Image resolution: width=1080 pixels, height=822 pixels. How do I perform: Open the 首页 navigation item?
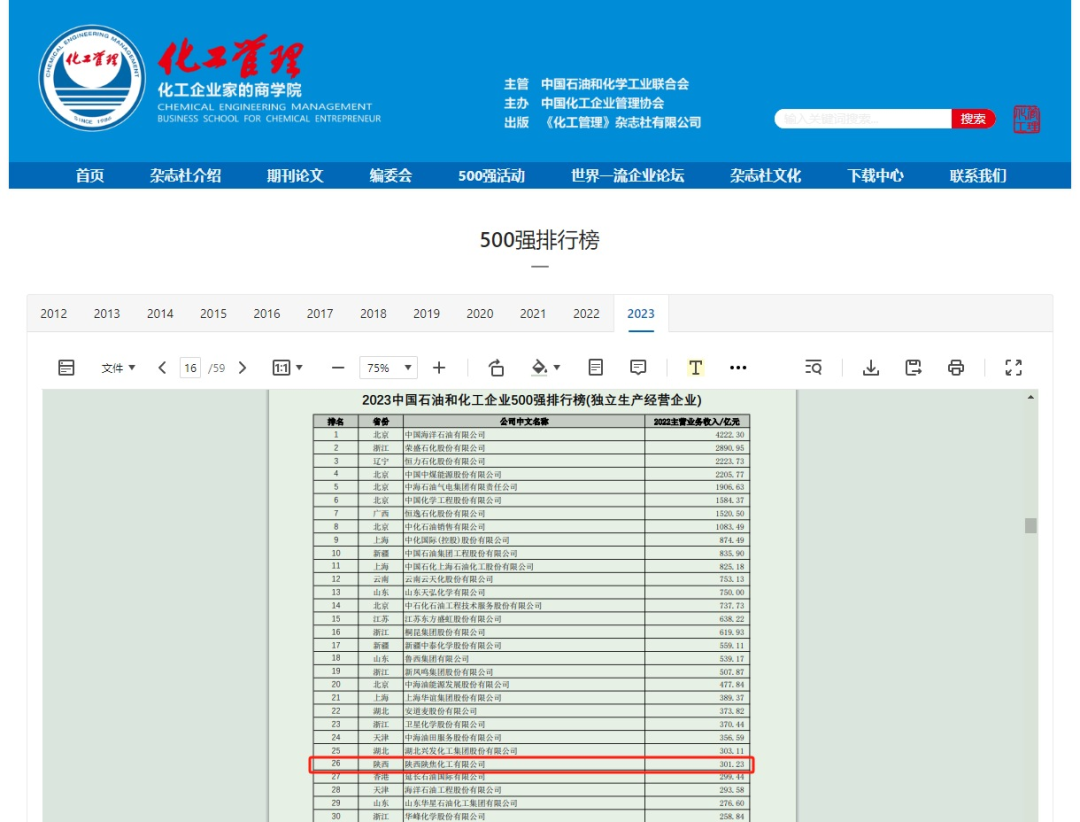pos(90,176)
